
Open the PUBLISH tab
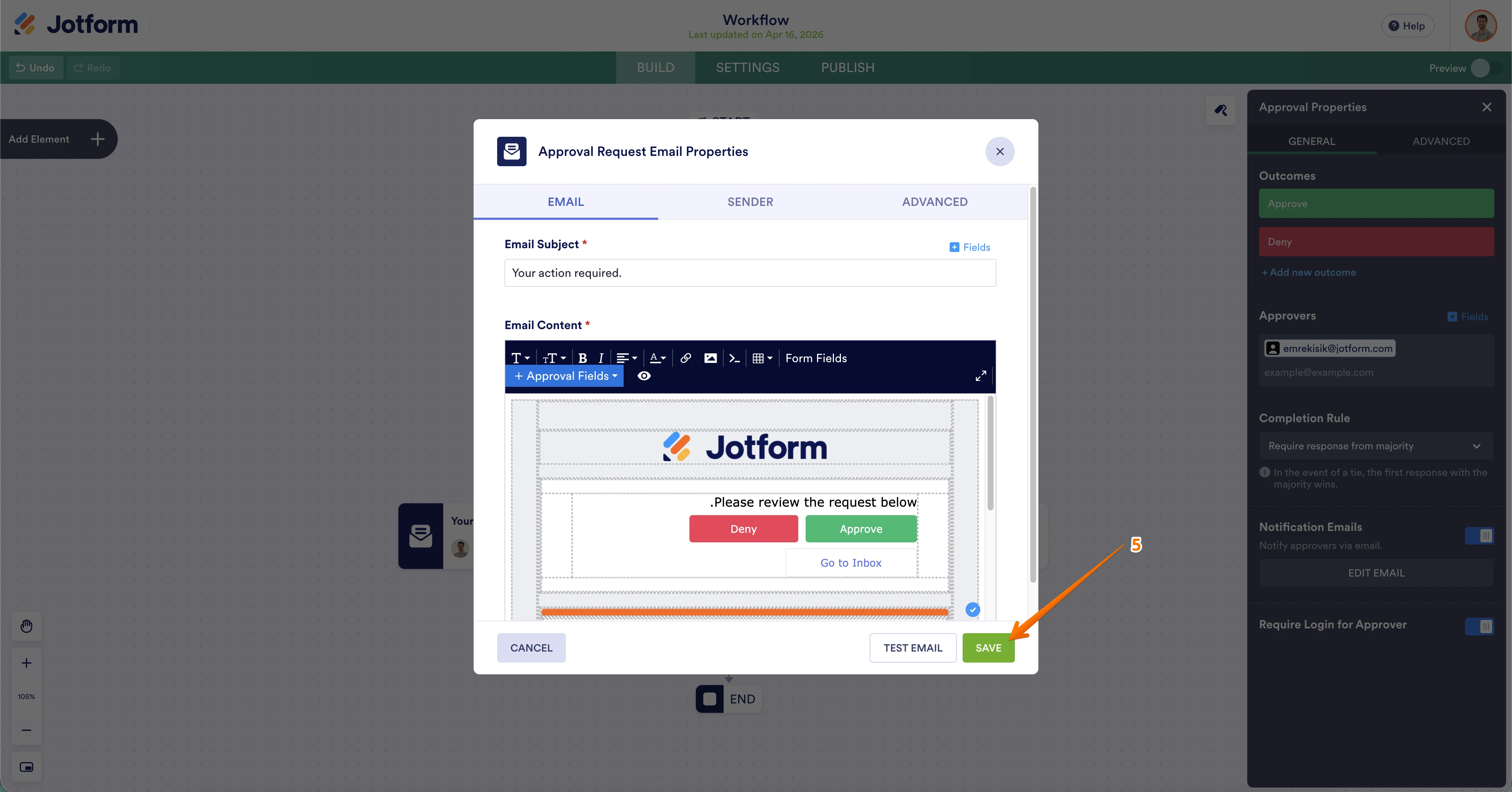click(848, 68)
